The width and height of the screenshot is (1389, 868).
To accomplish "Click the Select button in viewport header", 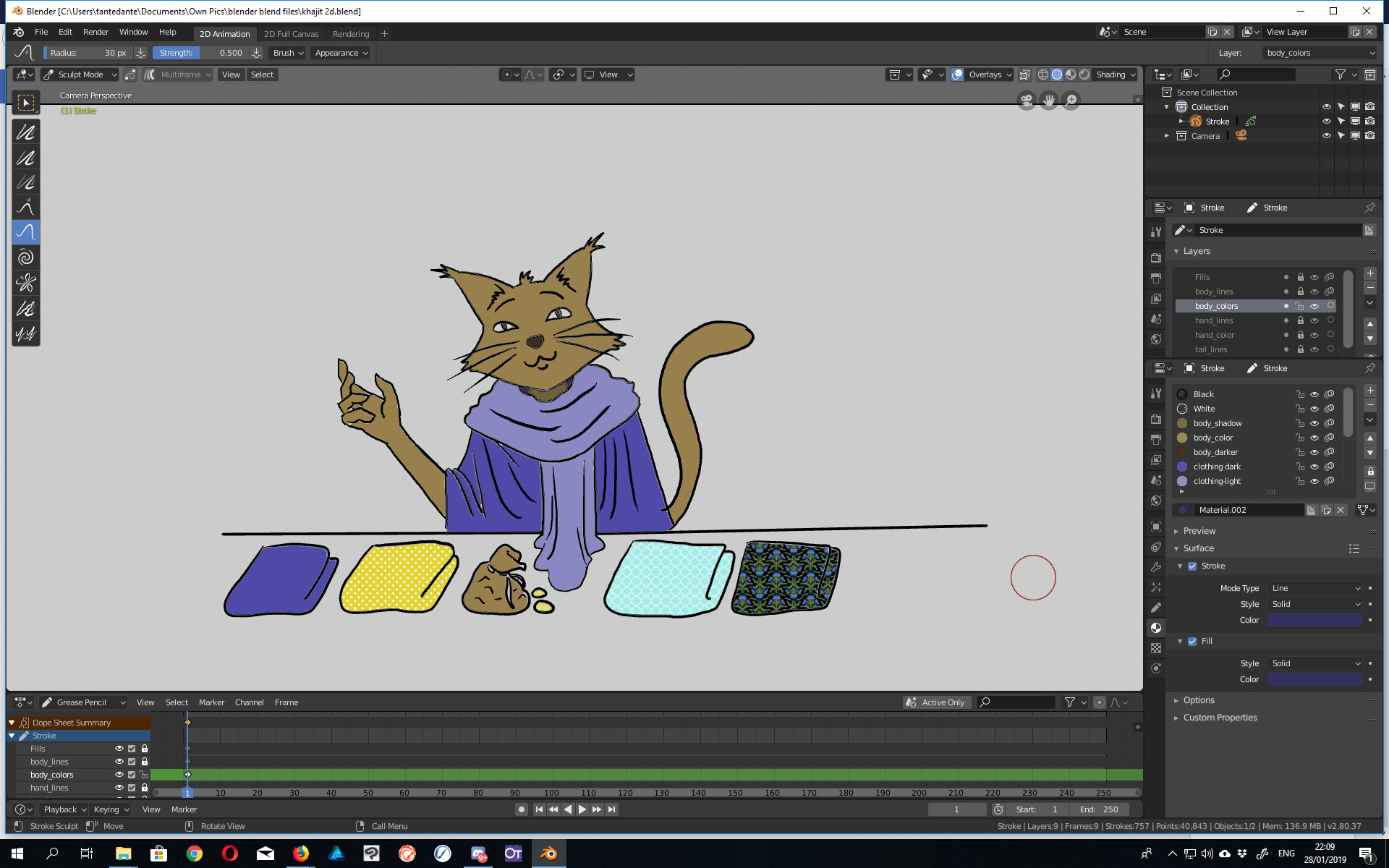I will click(x=262, y=75).
